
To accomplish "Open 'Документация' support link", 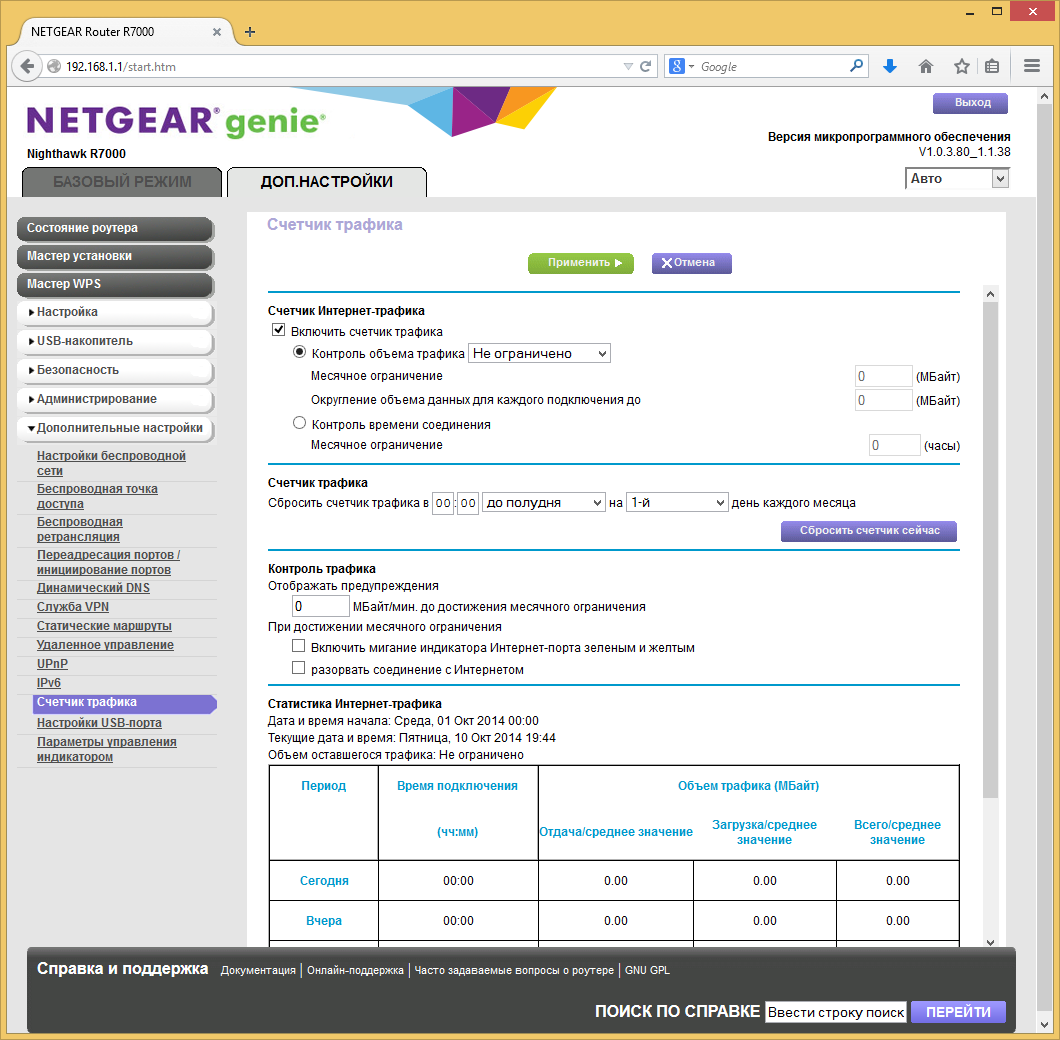I will 258,970.
